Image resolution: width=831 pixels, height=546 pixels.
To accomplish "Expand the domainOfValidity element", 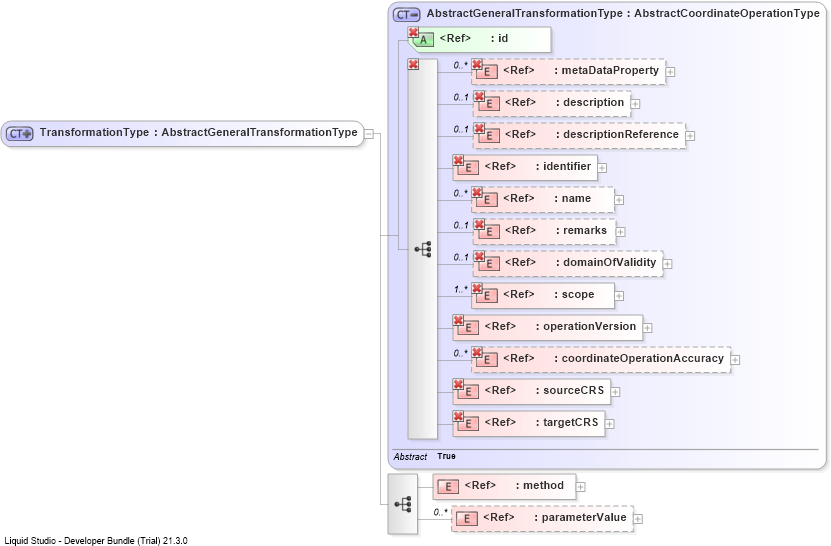I will click(668, 263).
